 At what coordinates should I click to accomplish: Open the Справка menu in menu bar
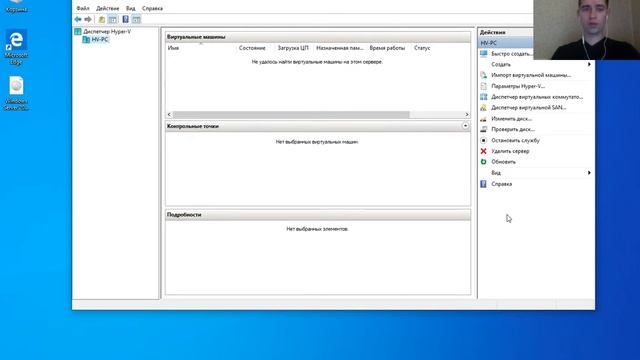coord(152,8)
